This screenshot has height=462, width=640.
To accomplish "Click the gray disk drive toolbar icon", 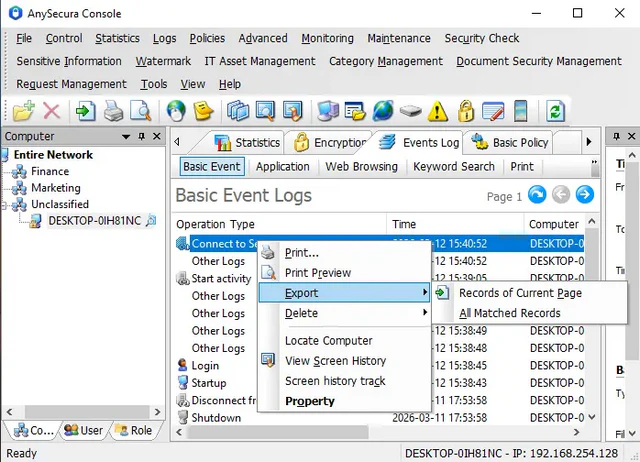I will (x=410, y=111).
